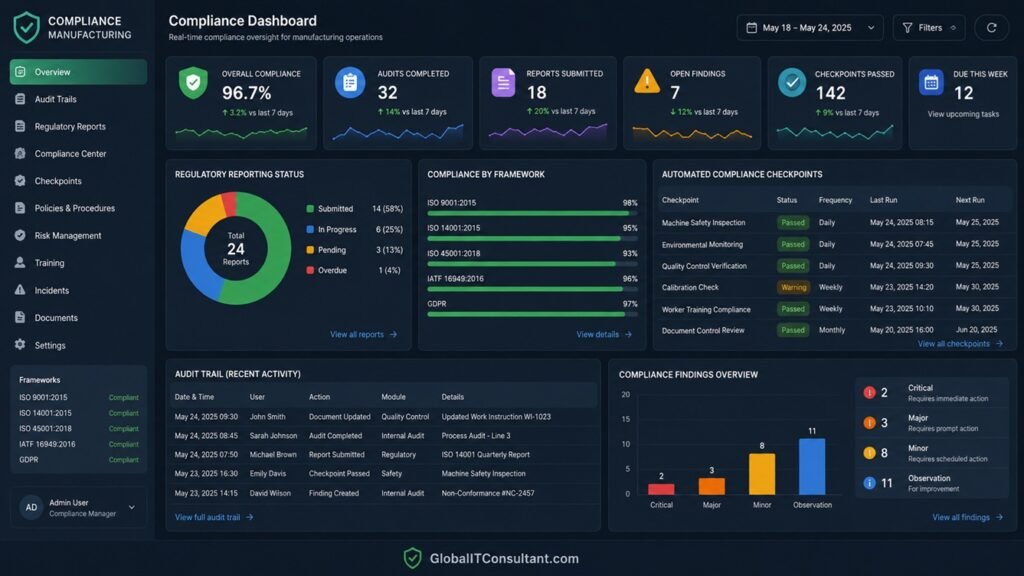Click the funnel icon on Filters button
1024x576 pixels.
(907, 27)
